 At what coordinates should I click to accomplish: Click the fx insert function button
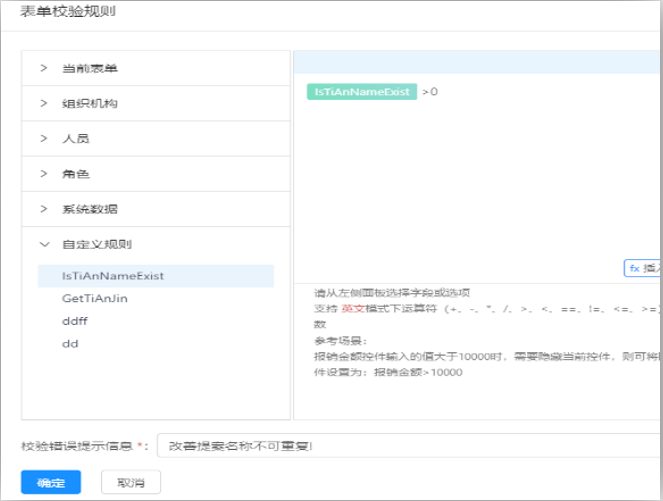click(642, 268)
